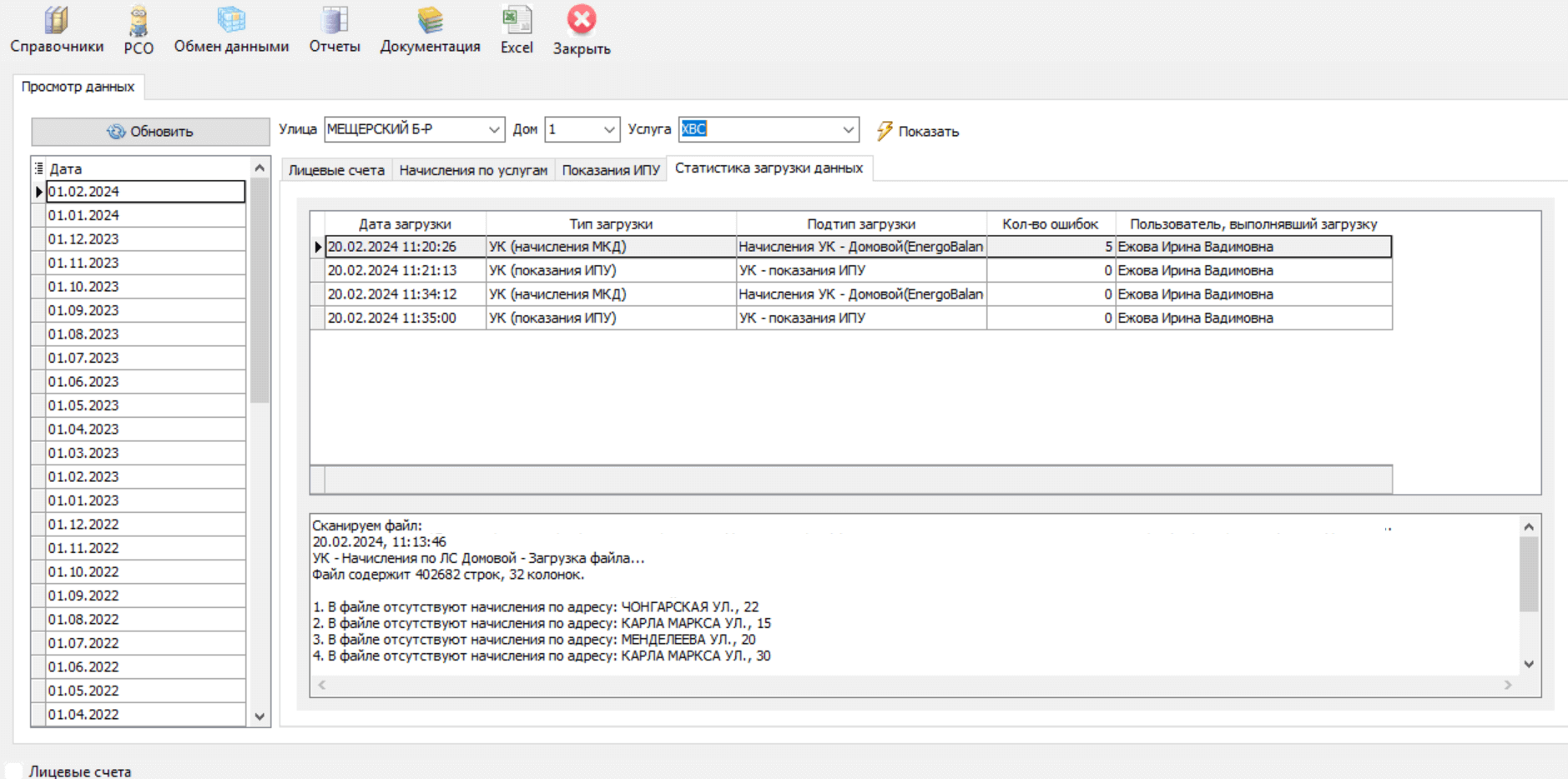Screen dimensions: 1568x779
Task: Click the РСО toolbar icon
Action: [x=138, y=21]
